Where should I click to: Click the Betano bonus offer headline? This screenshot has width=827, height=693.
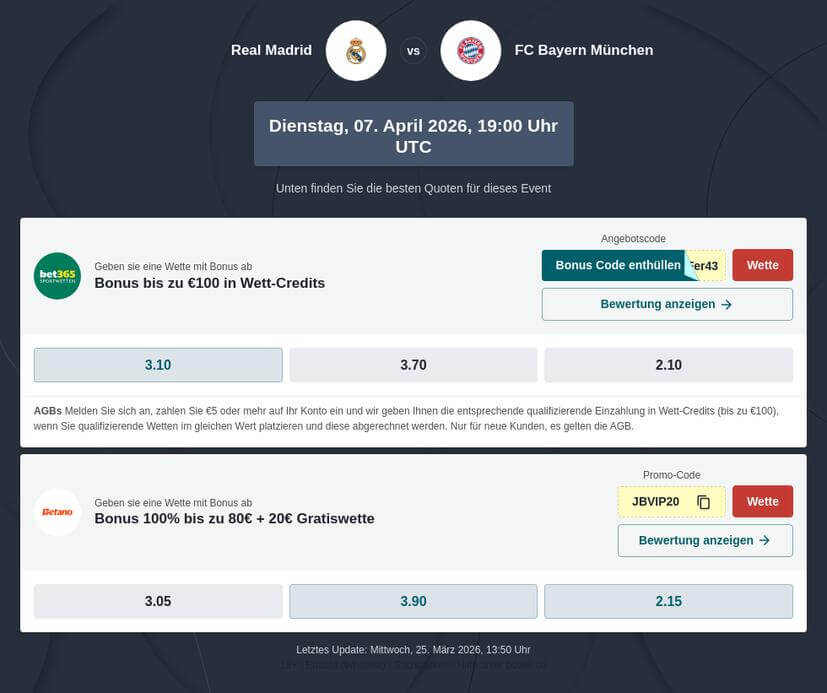coord(234,519)
